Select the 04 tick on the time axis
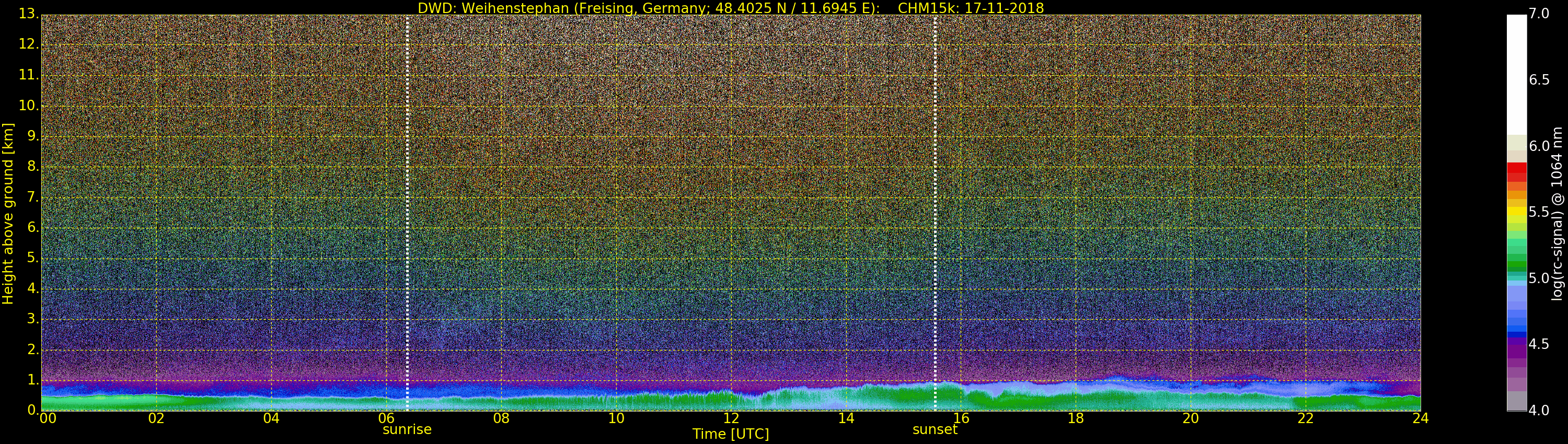This screenshot has height=444, width=1568. (x=271, y=418)
